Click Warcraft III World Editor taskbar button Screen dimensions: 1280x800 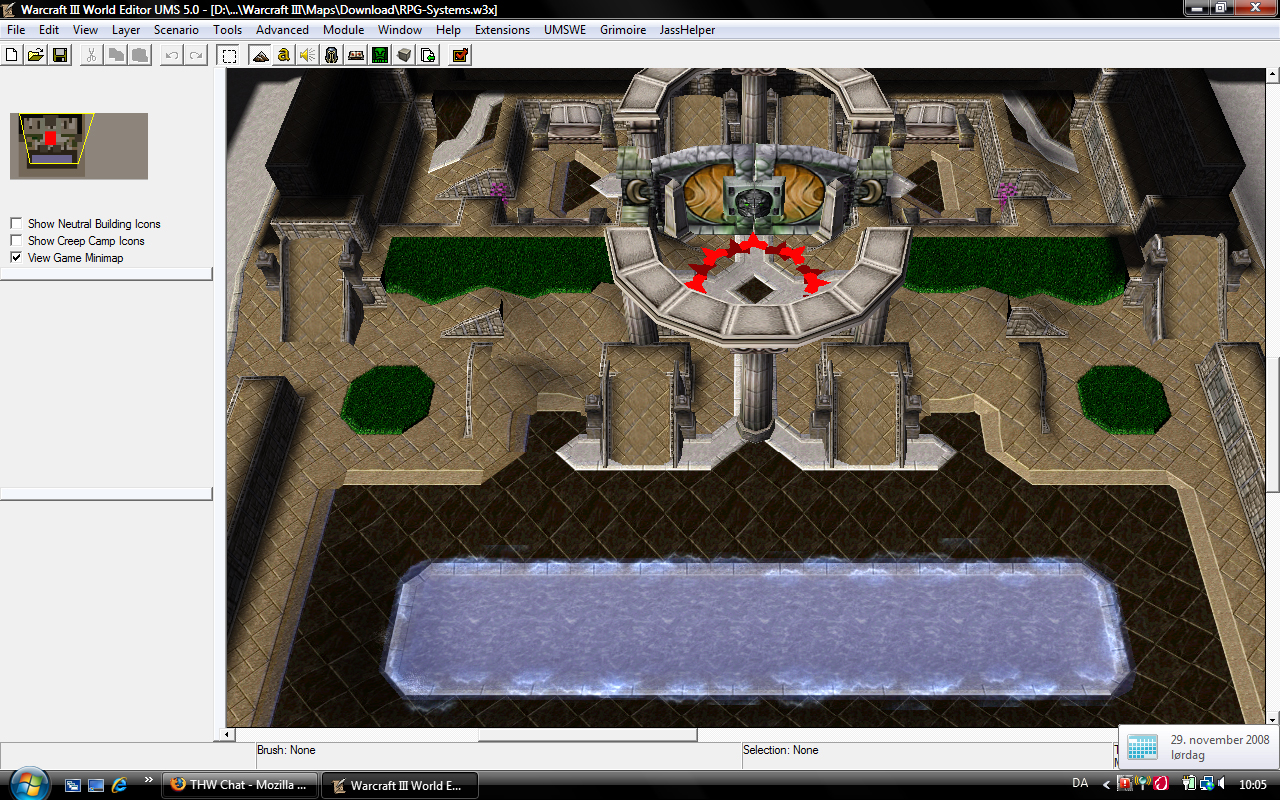(x=399, y=785)
